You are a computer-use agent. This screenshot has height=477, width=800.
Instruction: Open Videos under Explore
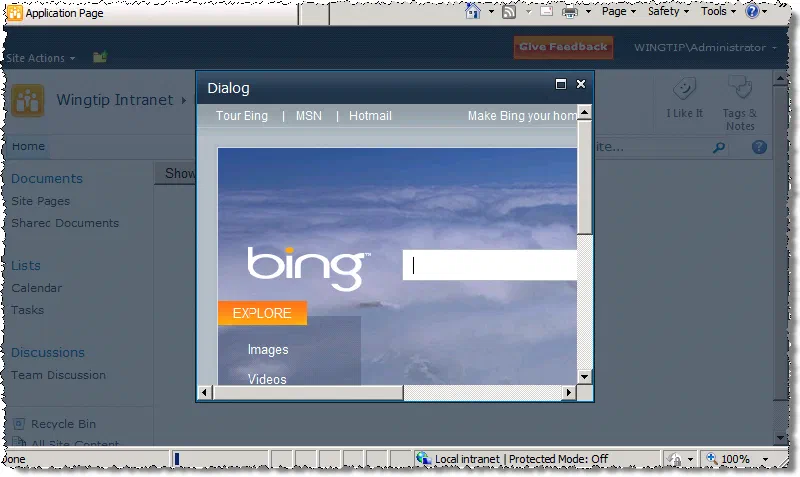267,379
